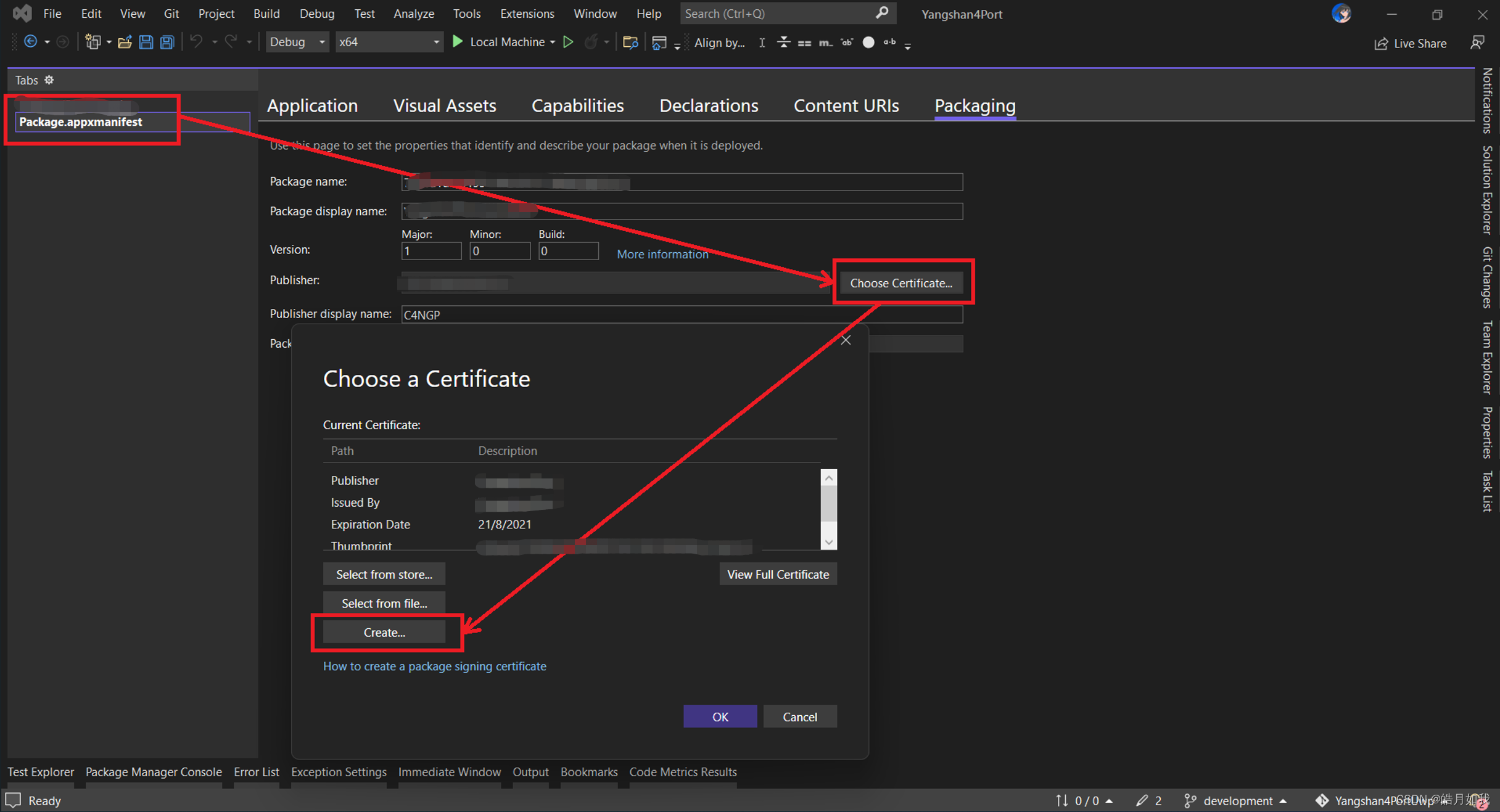Image resolution: width=1500 pixels, height=812 pixels.
Task: Open the user account avatar icon
Action: click(x=1341, y=14)
